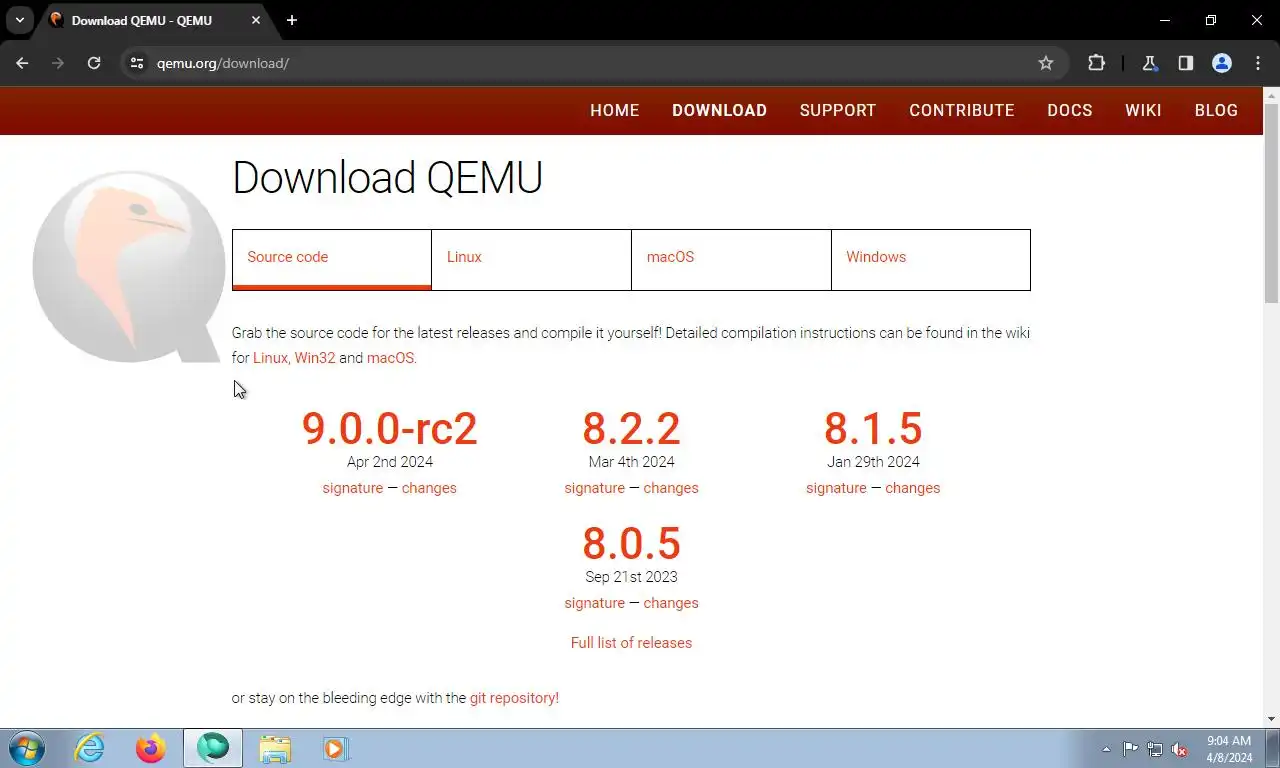Open the media player taskbar icon

tap(335, 748)
